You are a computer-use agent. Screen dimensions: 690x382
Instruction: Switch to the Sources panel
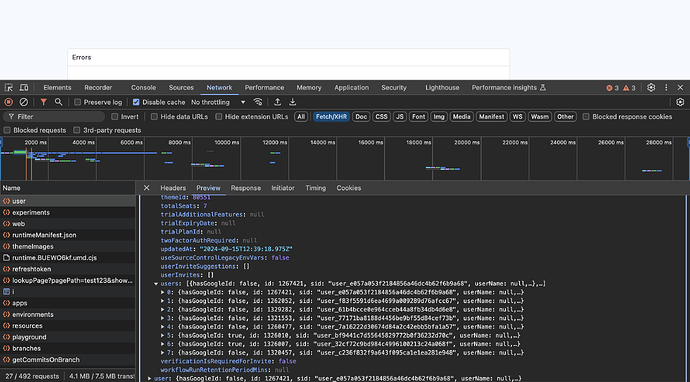[181, 88]
